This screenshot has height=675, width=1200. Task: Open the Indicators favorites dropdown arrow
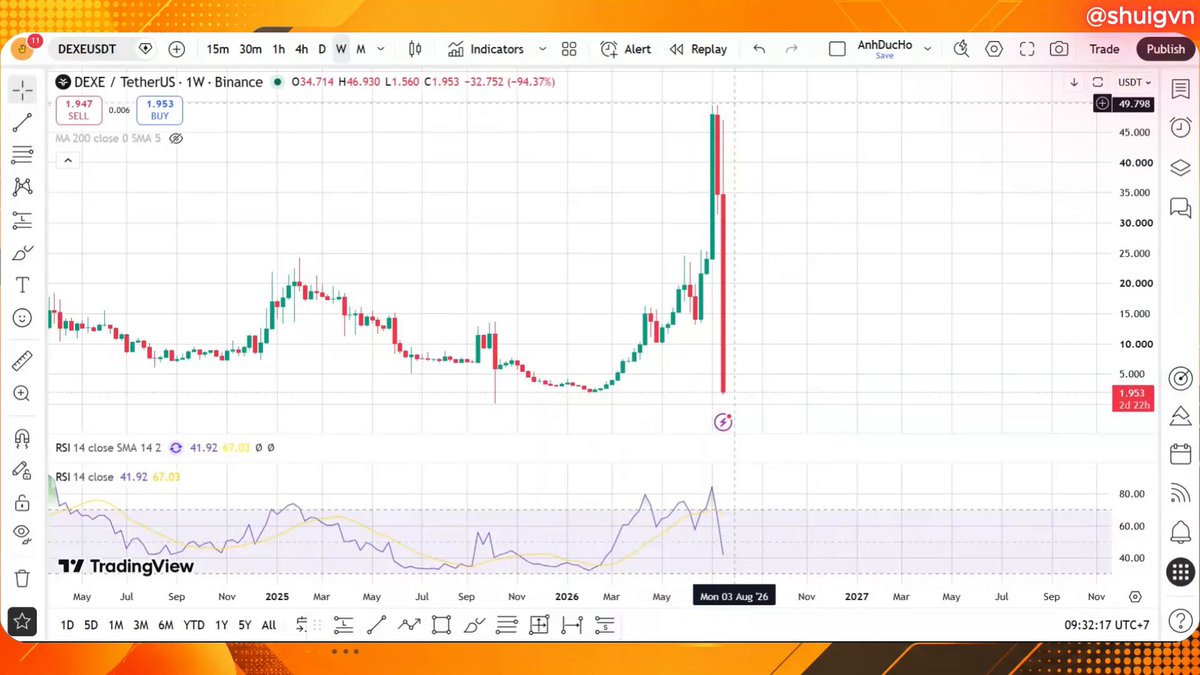[x=543, y=49]
